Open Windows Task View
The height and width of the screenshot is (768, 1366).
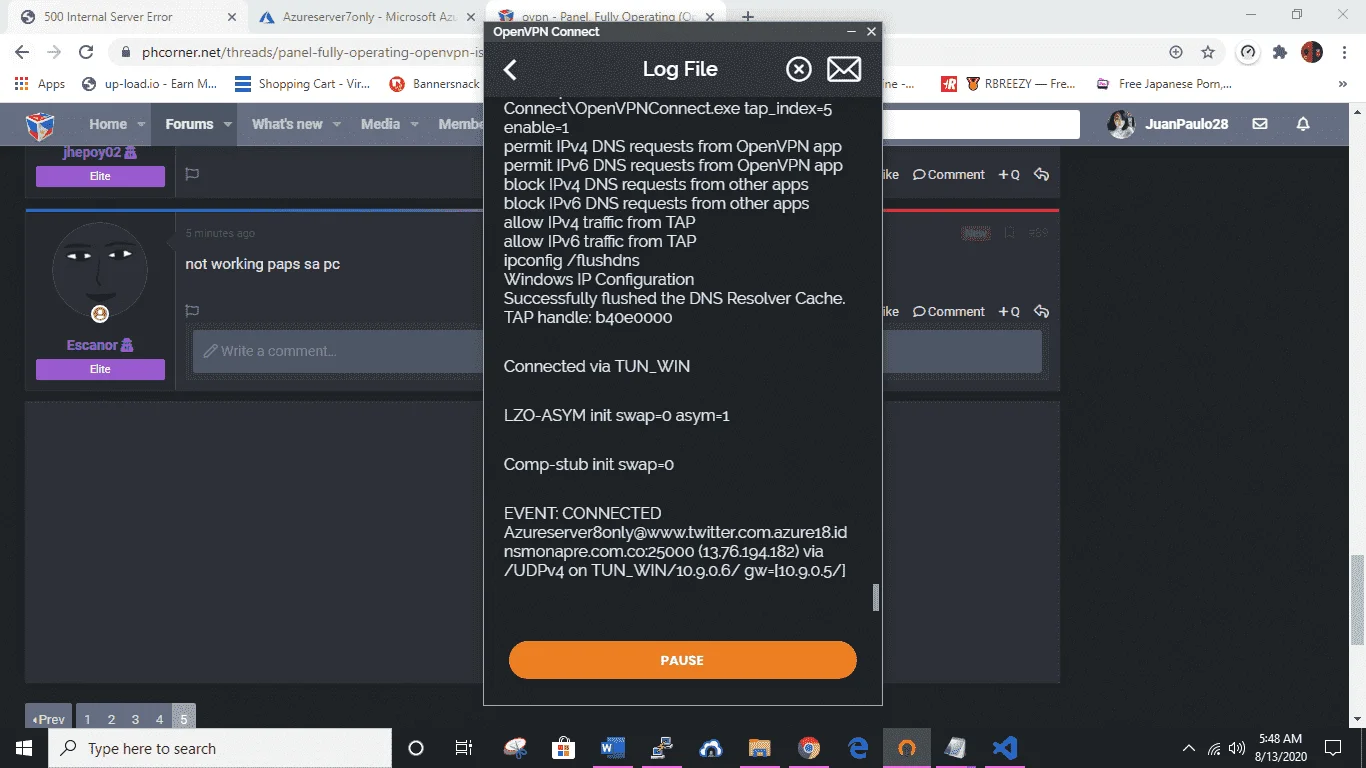point(464,748)
